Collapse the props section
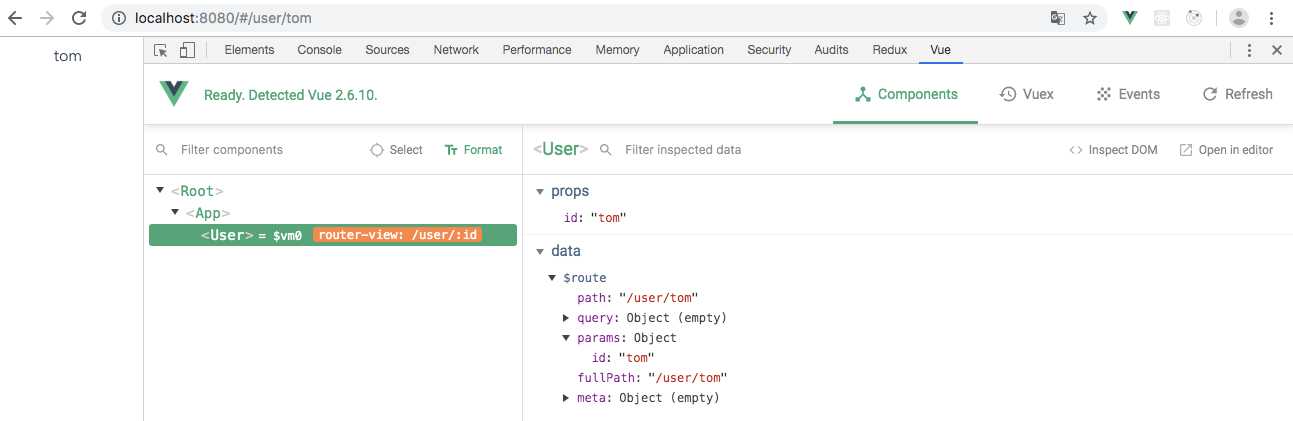The width and height of the screenshot is (1293, 421). pos(540,191)
